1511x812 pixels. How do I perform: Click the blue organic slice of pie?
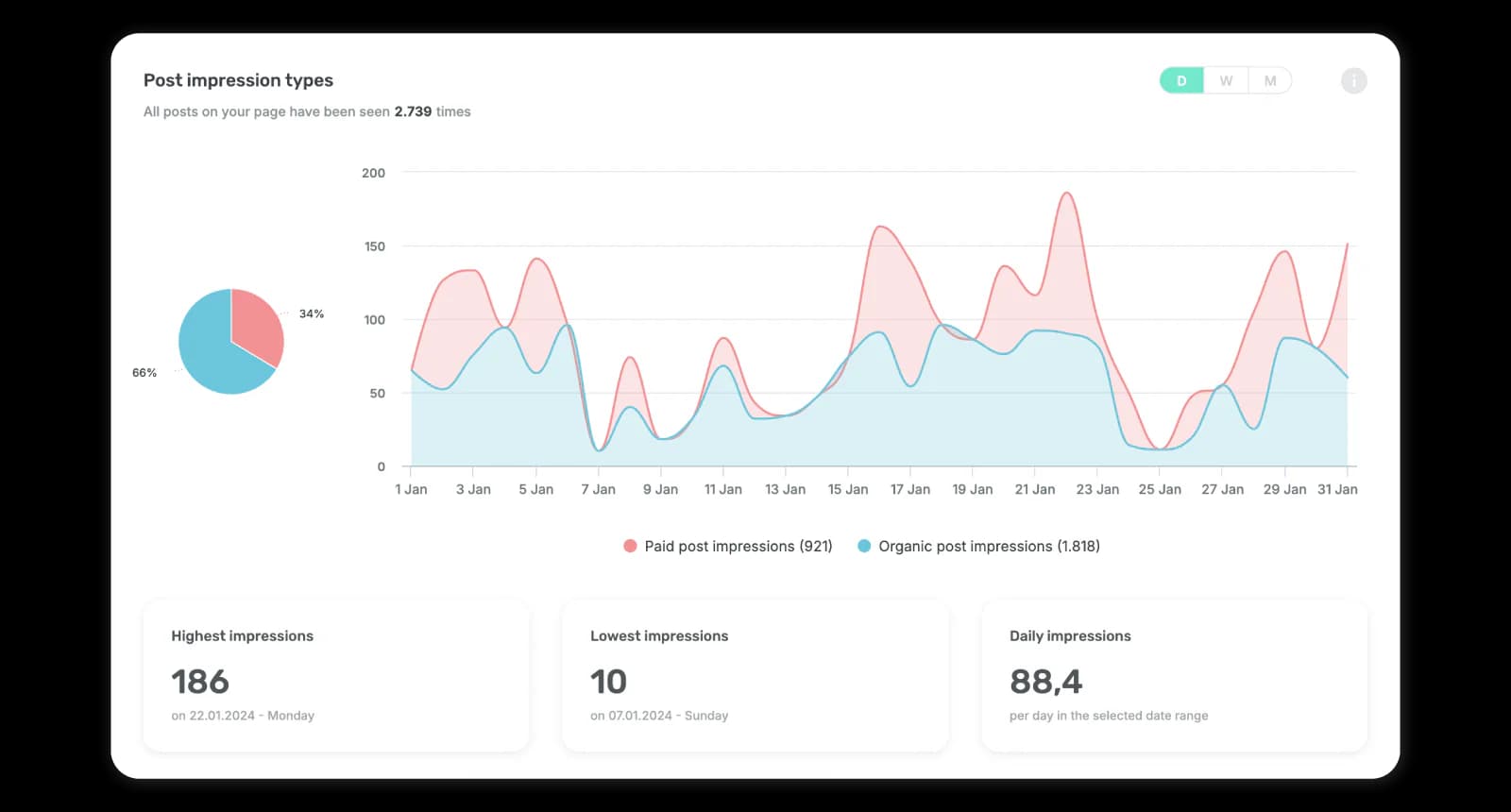click(x=212, y=349)
